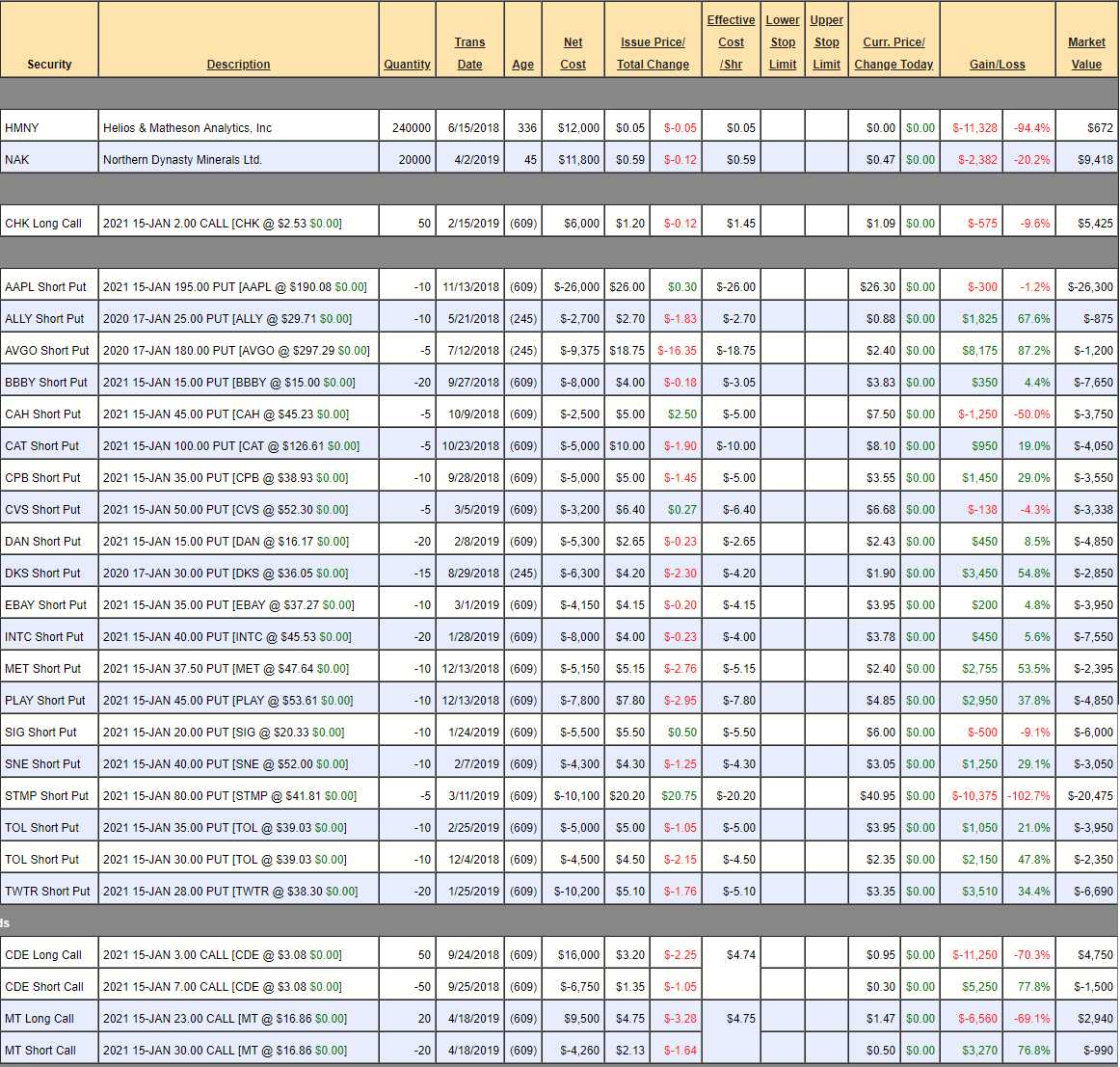The height and width of the screenshot is (1067, 1120).
Task: Click the Upper Stop Limit cell for NAK
Action: pos(826,160)
